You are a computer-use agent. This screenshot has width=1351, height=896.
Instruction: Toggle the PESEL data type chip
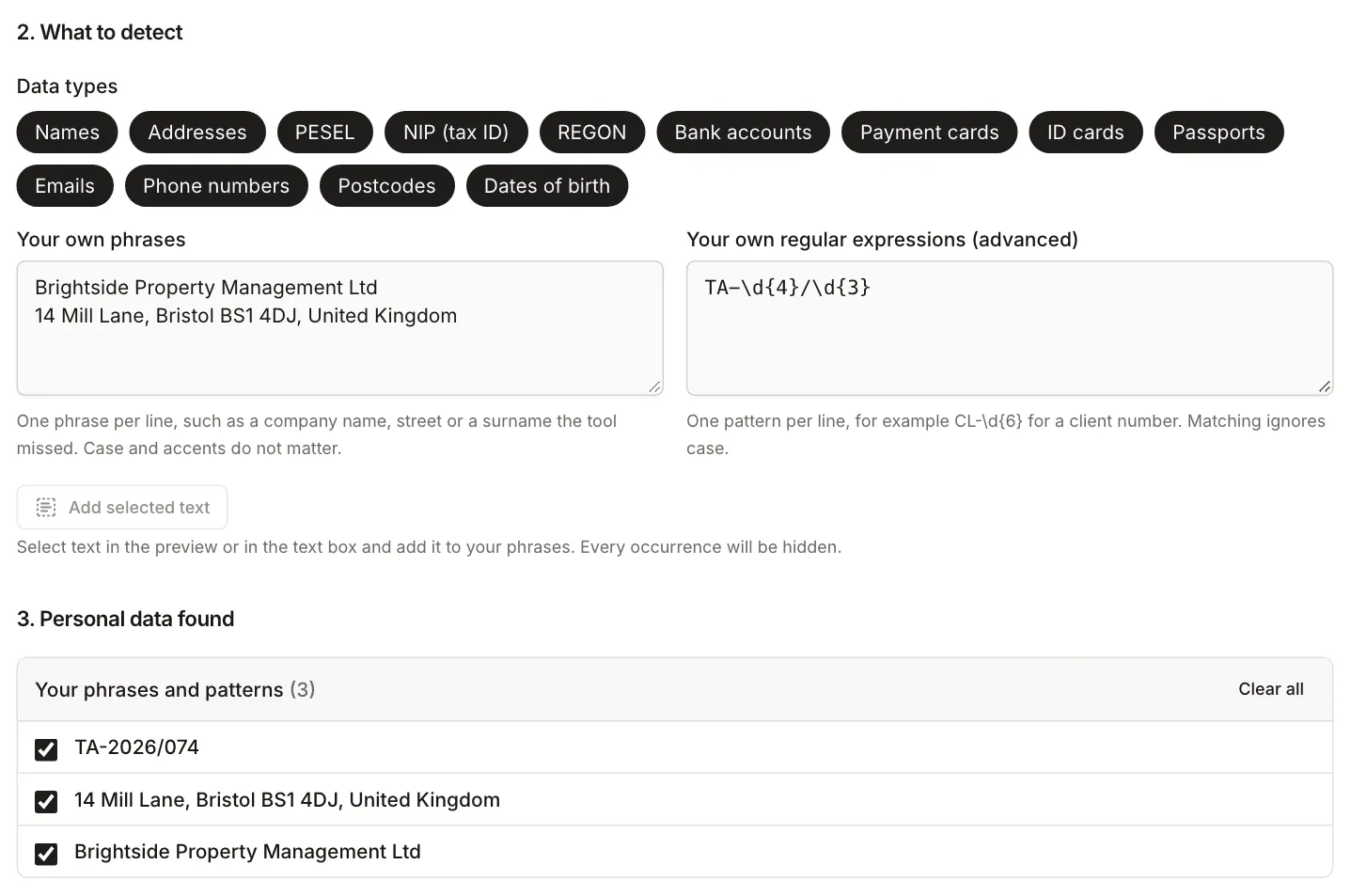click(x=325, y=133)
